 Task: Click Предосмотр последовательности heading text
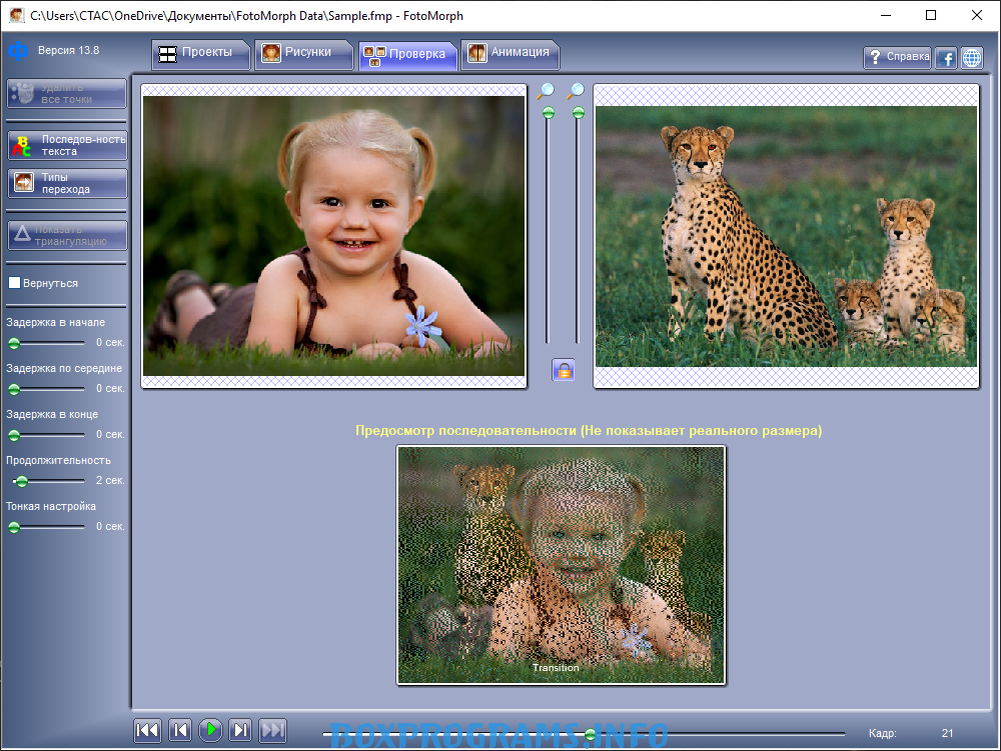[589, 431]
